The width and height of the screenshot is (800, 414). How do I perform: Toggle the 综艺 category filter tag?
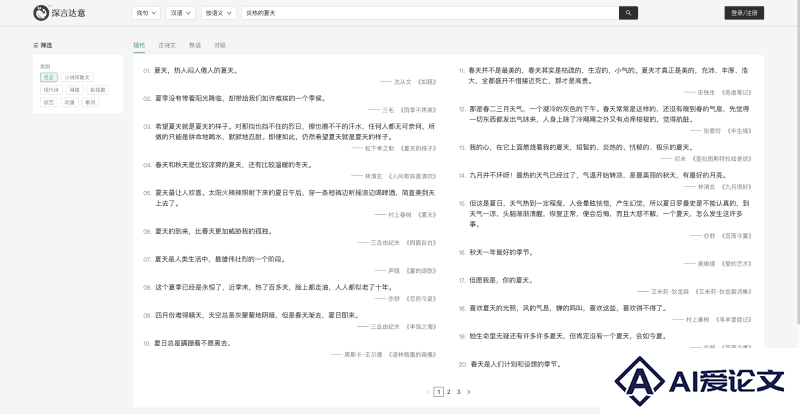point(49,102)
